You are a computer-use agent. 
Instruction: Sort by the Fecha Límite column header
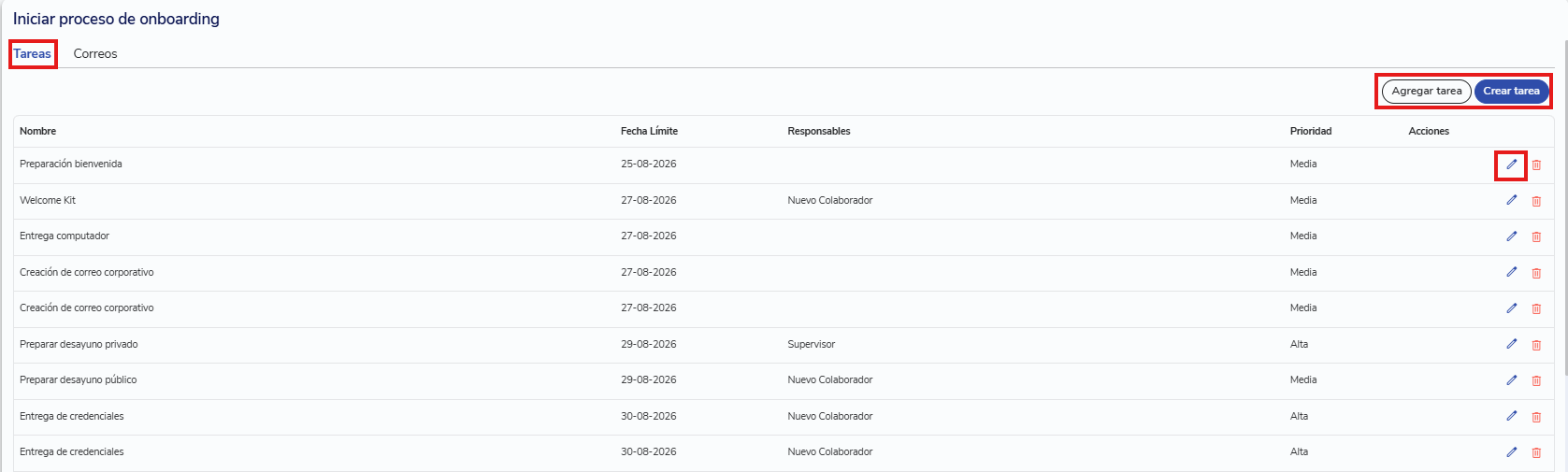click(x=649, y=131)
